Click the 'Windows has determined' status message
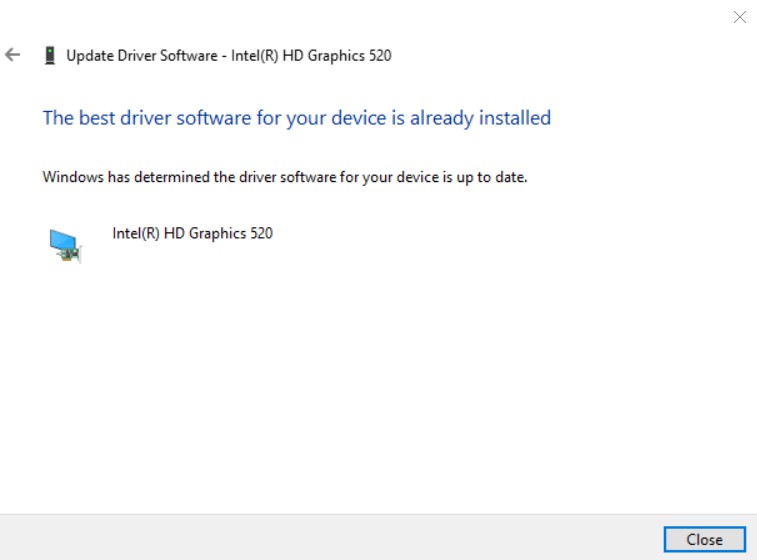This screenshot has height=560, width=757. pyautogui.click(x=285, y=177)
